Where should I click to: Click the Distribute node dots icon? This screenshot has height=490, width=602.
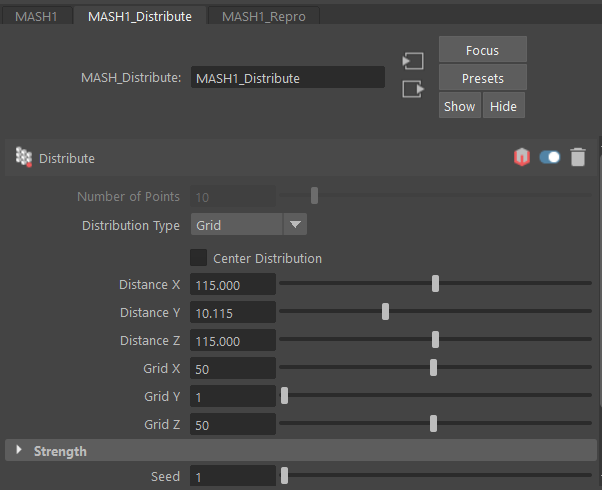tap(24, 157)
